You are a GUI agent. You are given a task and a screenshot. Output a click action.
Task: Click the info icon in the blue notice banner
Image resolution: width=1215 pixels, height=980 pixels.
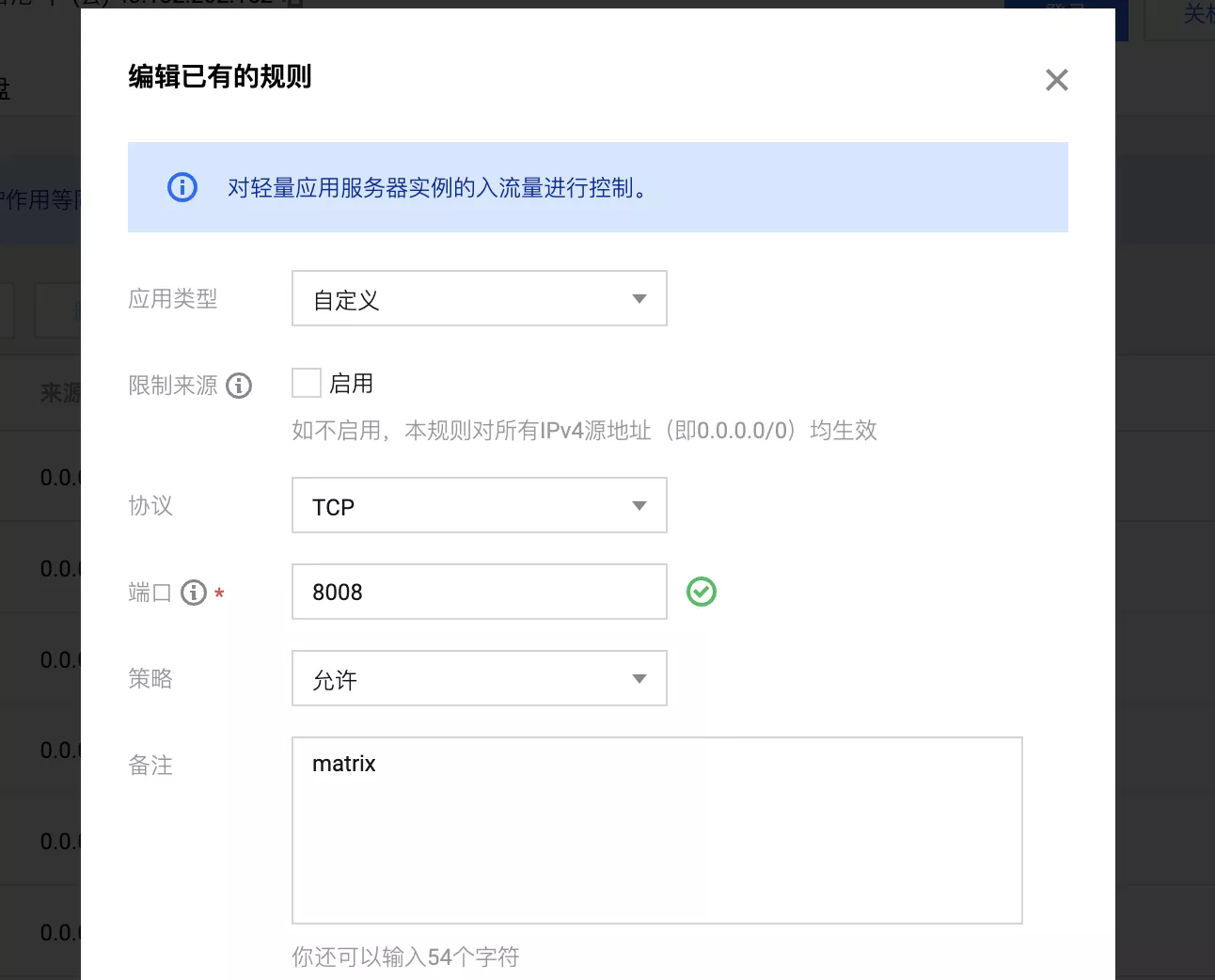(181, 187)
